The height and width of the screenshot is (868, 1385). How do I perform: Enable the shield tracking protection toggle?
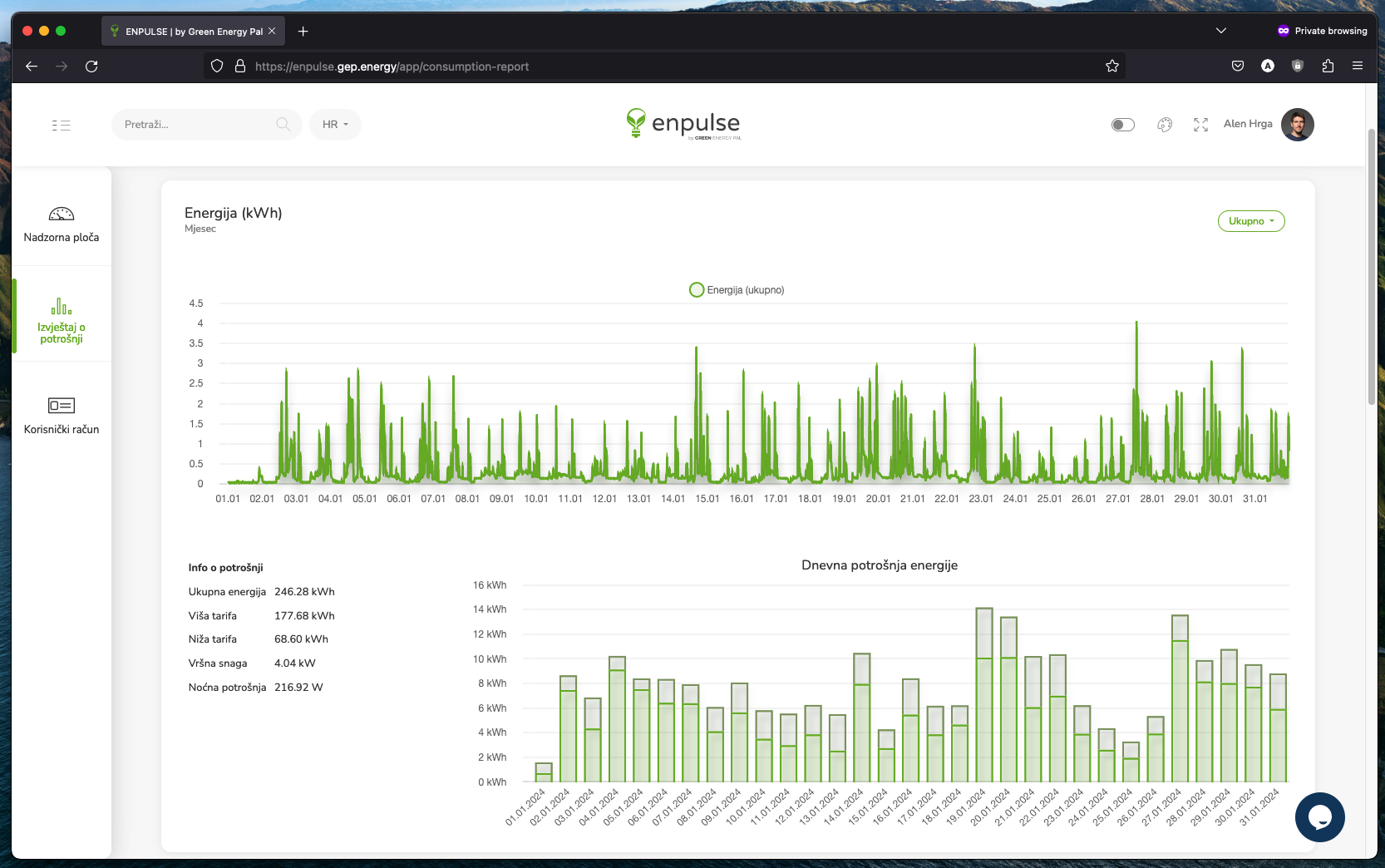[x=216, y=66]
